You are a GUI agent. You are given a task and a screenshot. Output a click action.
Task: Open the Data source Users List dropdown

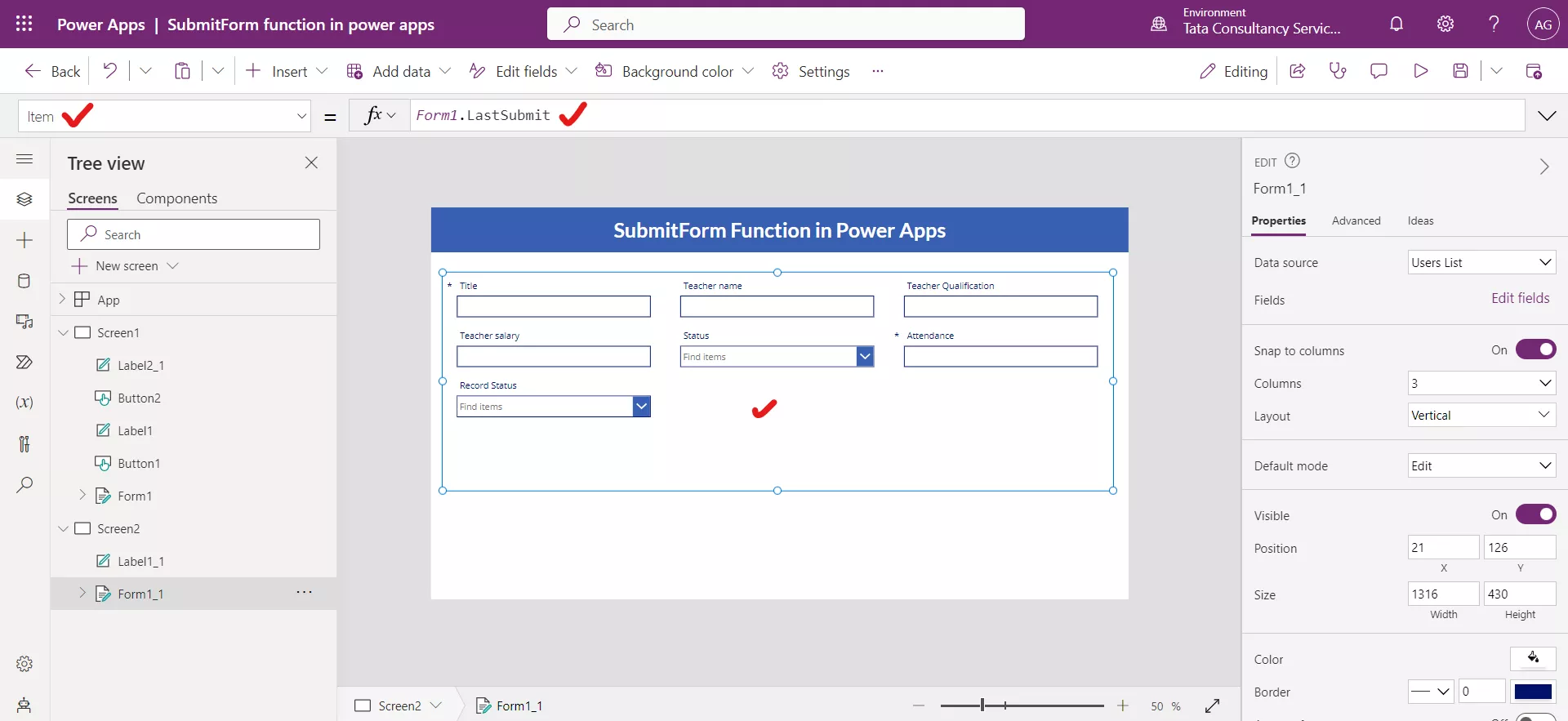[x=1481, y=262]
